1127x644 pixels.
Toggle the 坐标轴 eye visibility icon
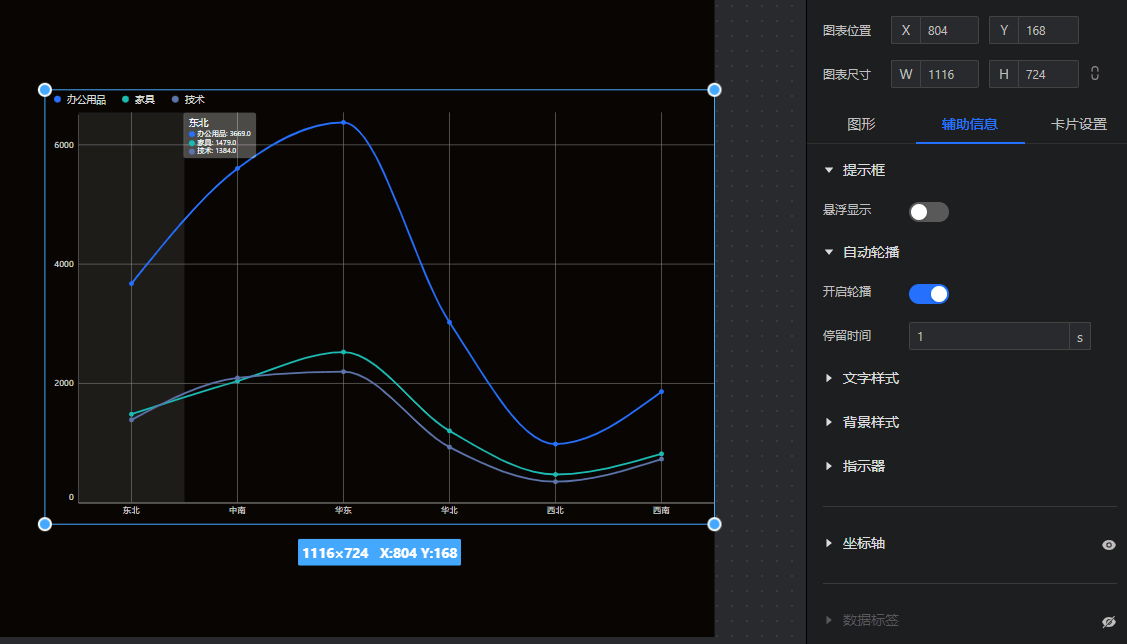(1108, 545)
